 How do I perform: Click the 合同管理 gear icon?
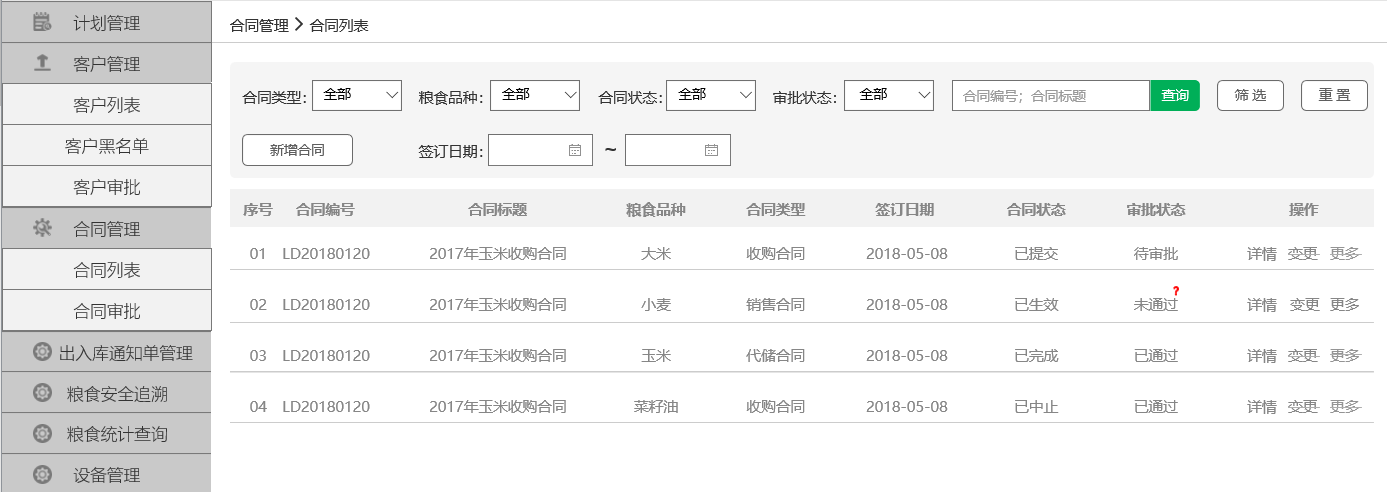[x=42, y=228]
